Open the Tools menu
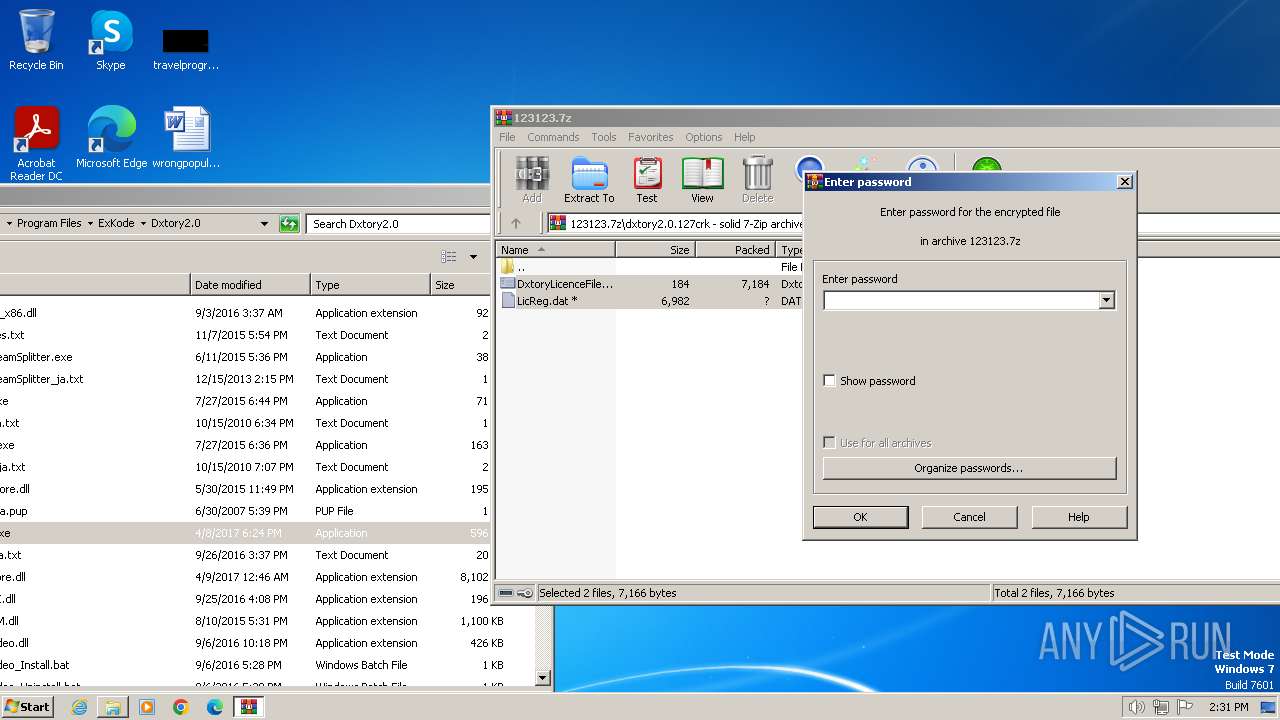 click(x=604, y=137)
